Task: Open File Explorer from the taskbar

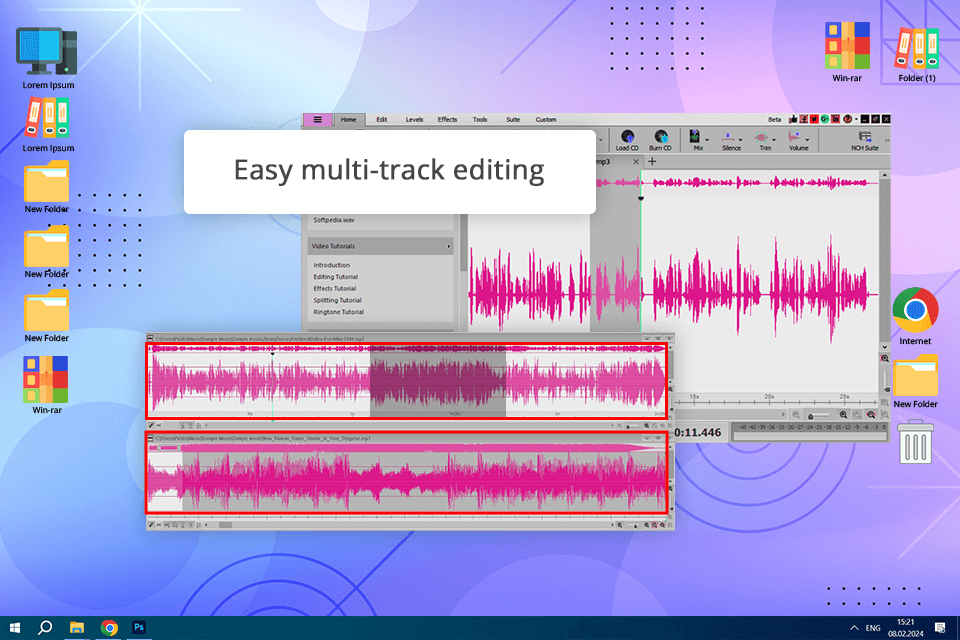Action: pos(77,628)
